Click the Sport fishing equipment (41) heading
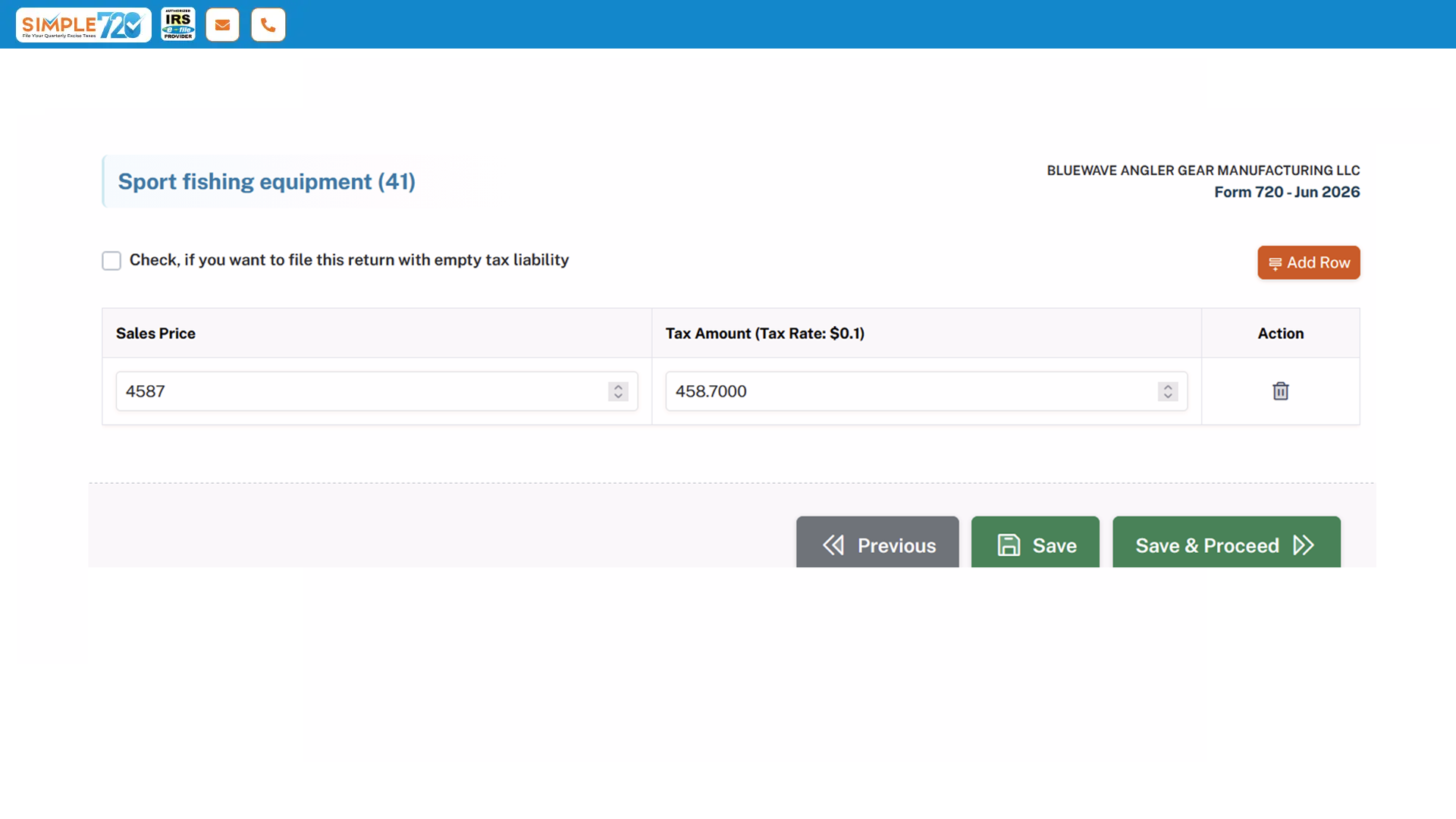Screen dimensions: 1456x819 [x=267, y=181]
